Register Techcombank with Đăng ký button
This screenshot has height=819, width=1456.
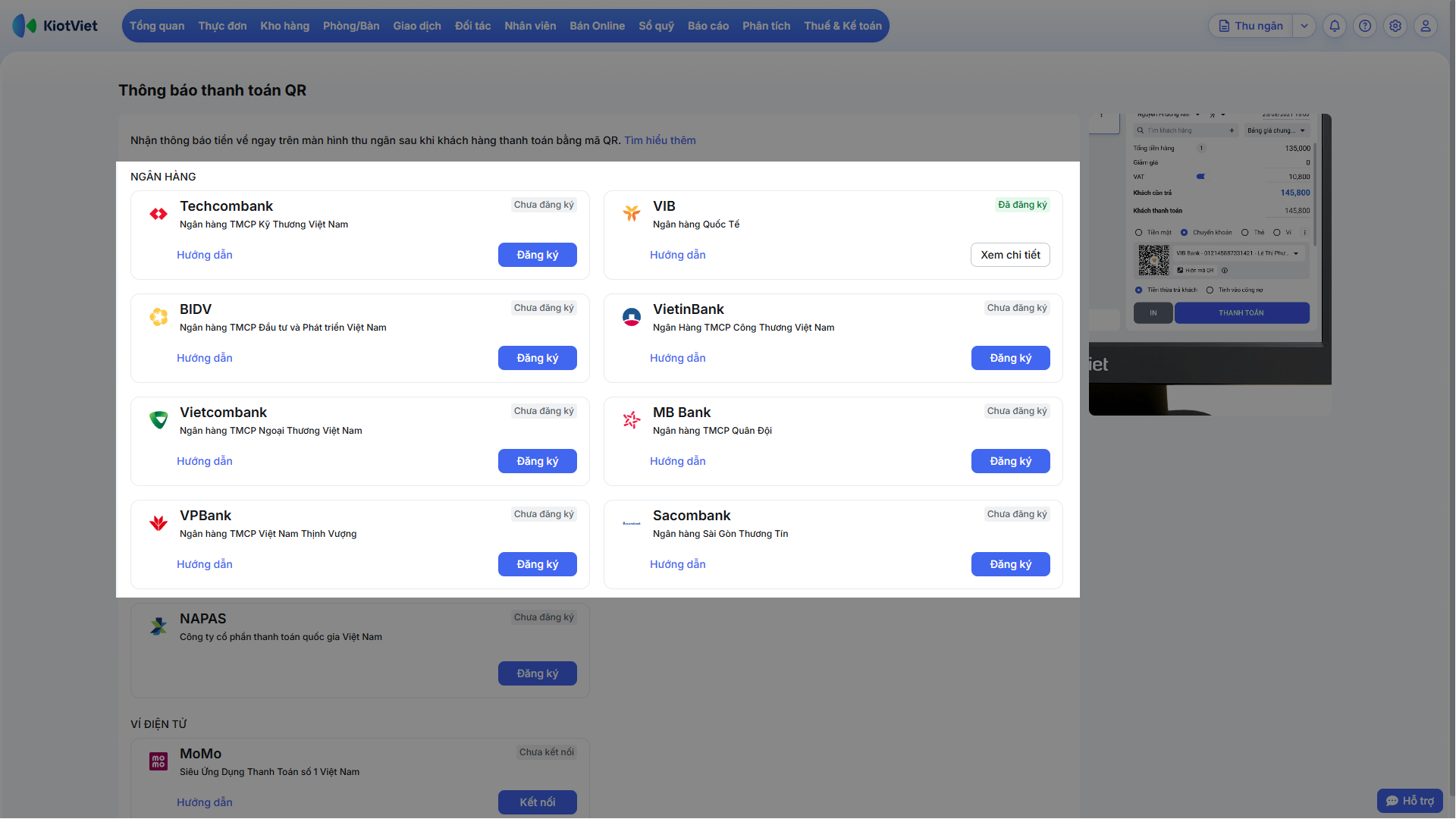point(538,255)
